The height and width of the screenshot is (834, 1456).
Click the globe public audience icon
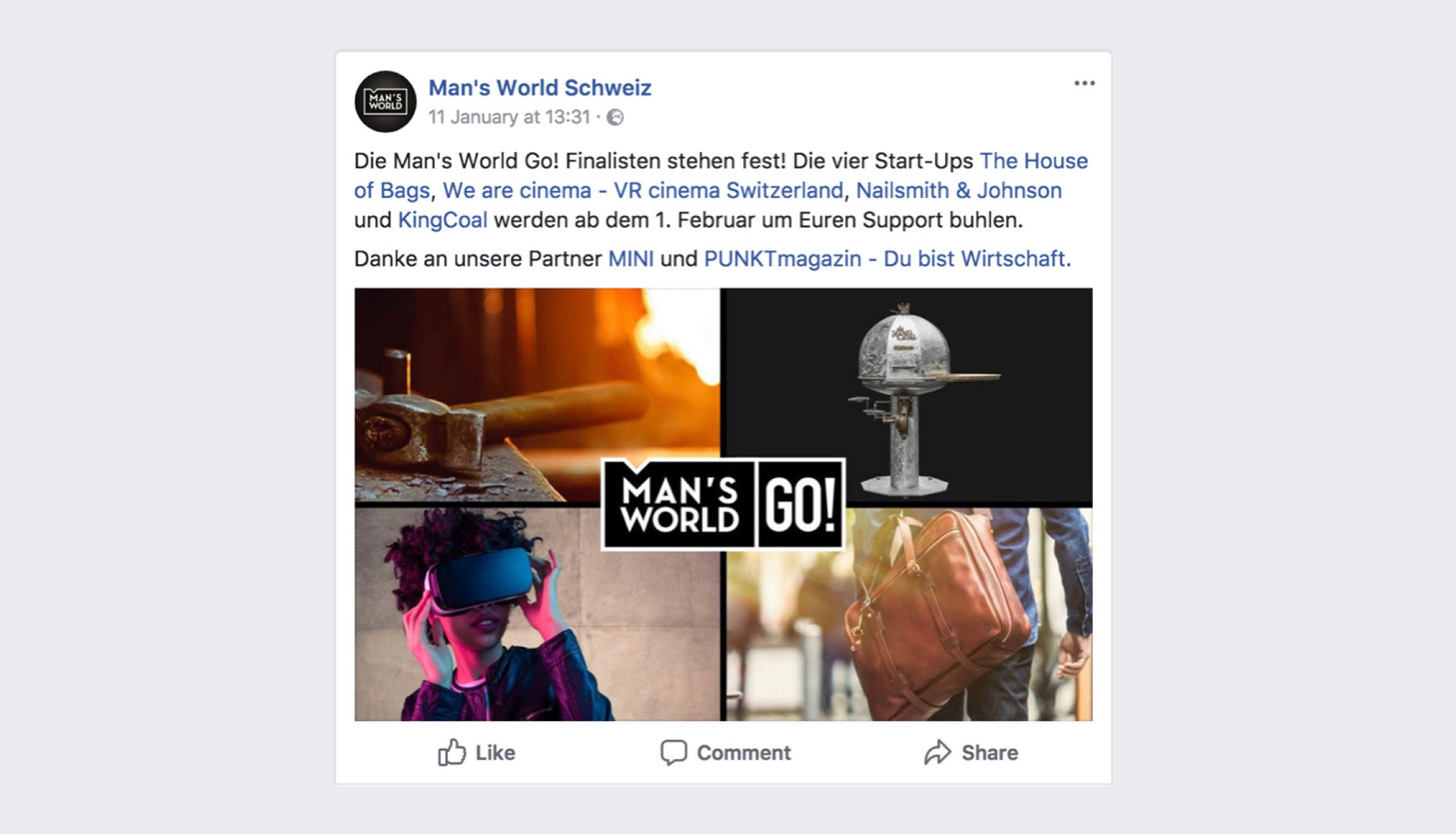tap(616, 117)
